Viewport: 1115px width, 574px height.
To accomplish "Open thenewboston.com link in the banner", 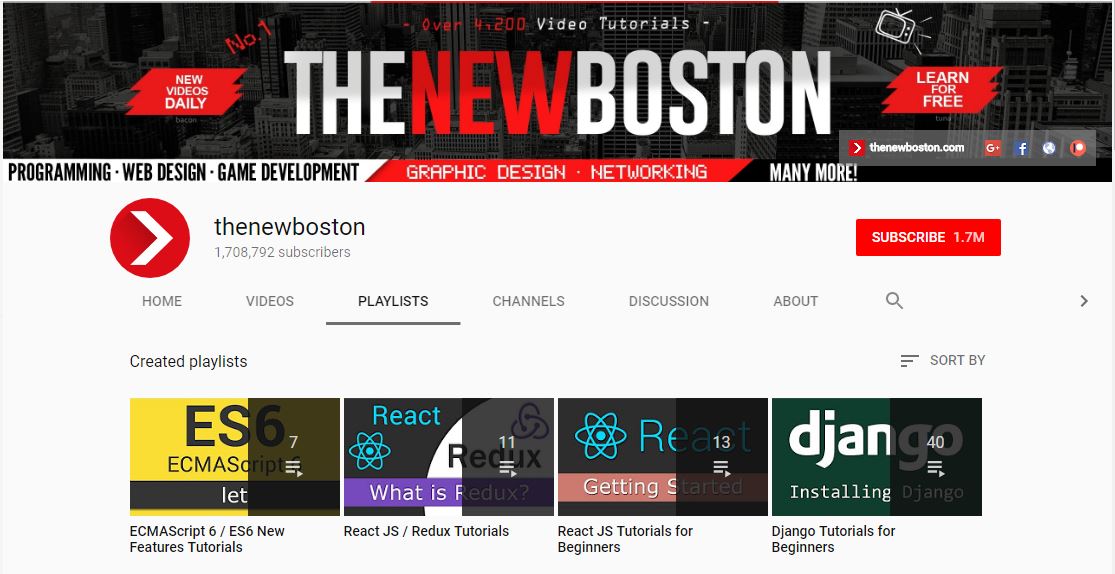I will point(917,148).
